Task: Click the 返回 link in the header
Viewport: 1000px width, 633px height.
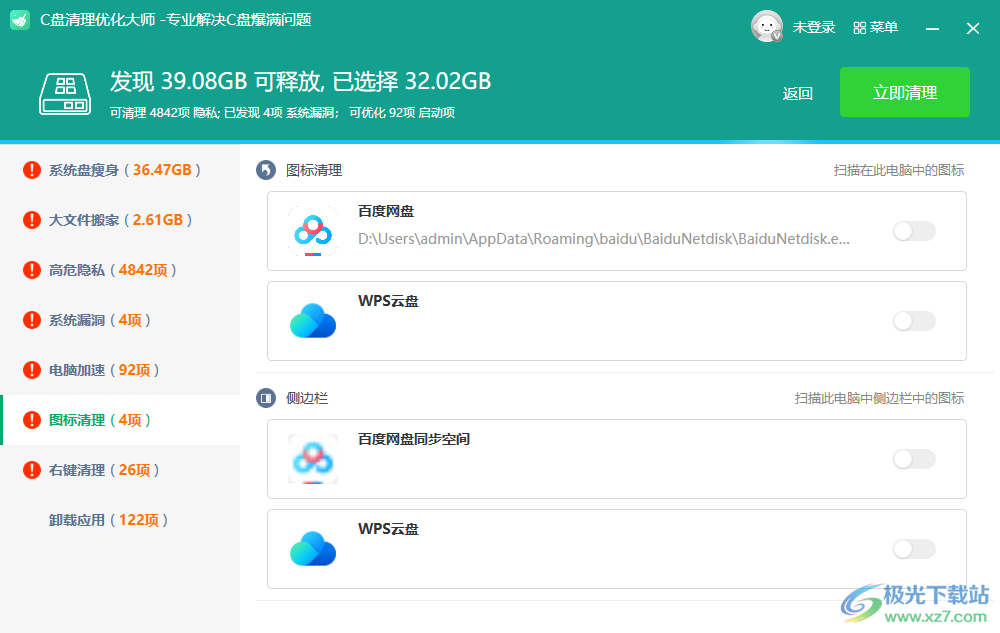Action: tap(797, 91)
